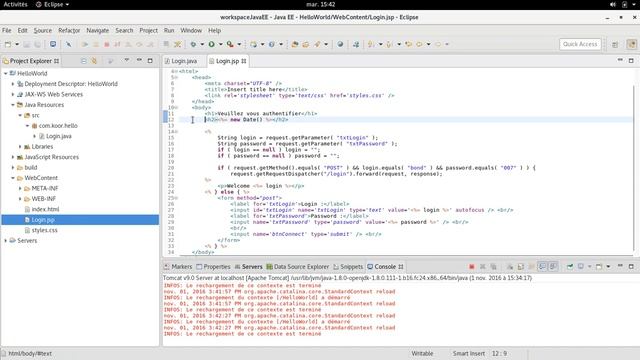640x360 pixels.
Task: Toggle Link with Editor in Project Explorer
Action: coord(94,61)
